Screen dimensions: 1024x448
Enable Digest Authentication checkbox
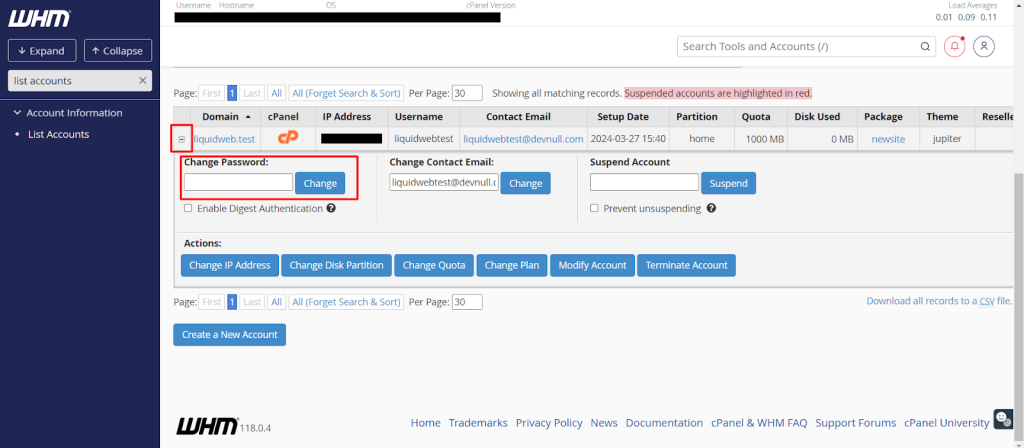(188, 208)
